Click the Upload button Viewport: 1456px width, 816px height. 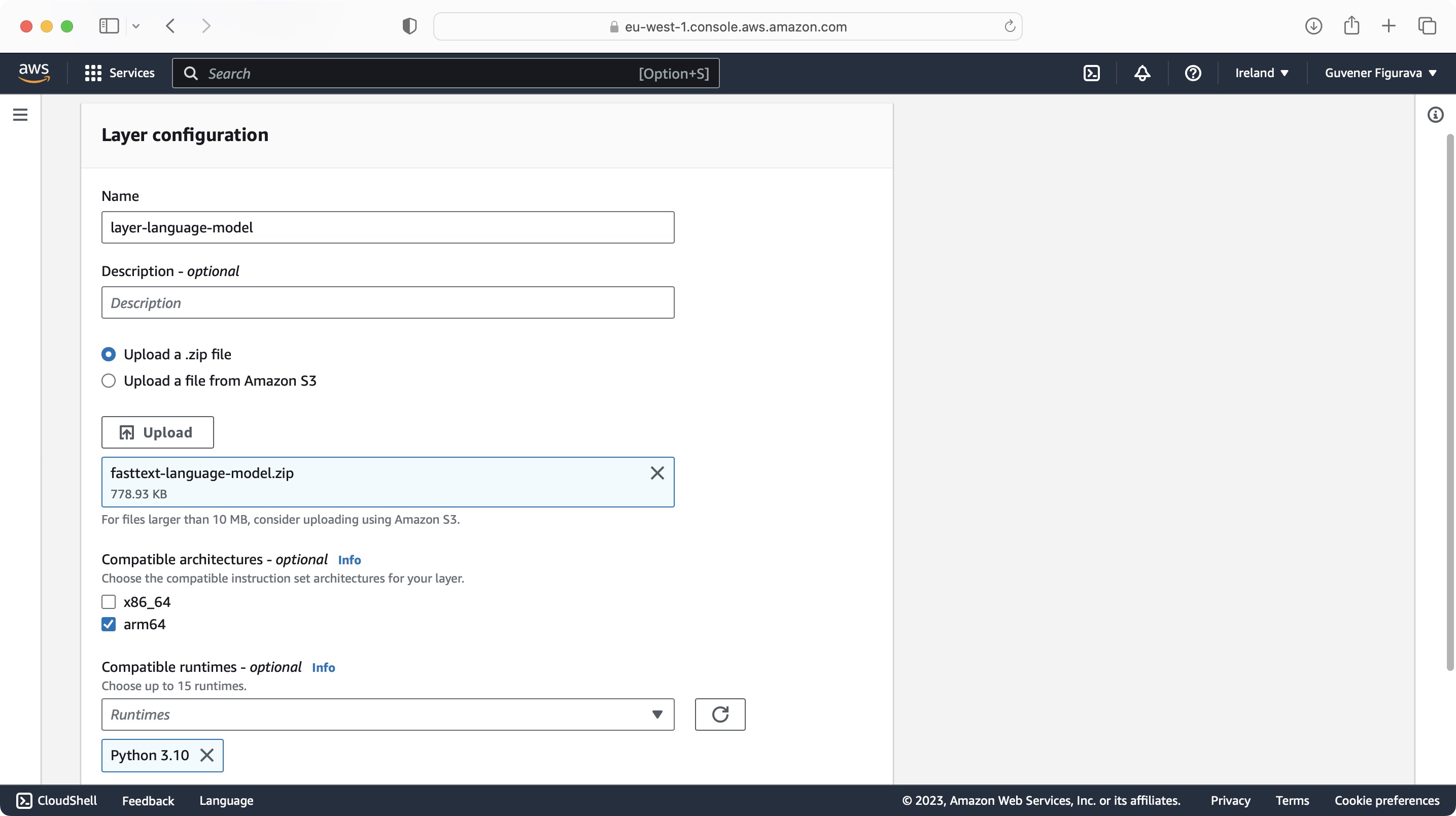tap(157, 432)
